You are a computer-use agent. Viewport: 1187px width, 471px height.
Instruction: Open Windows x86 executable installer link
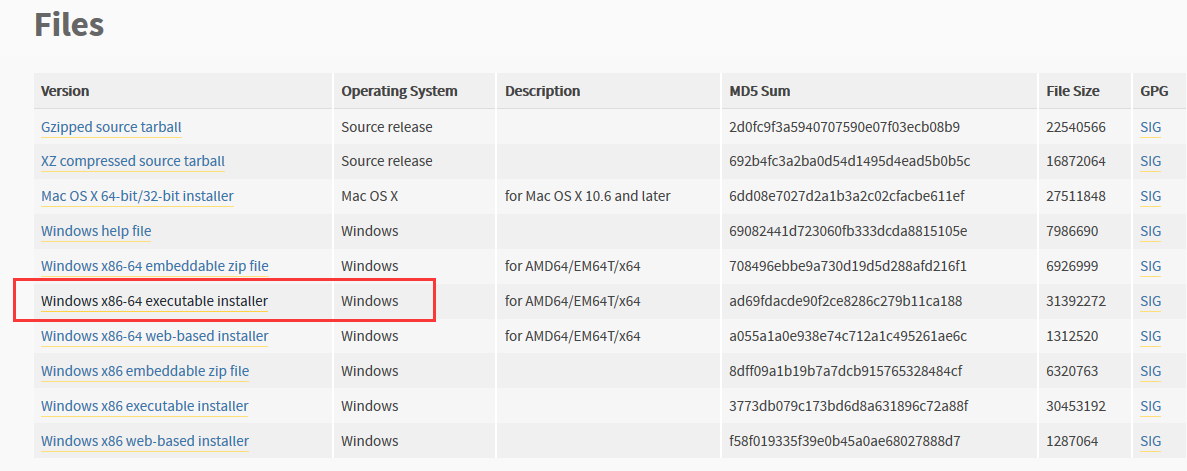145,406
